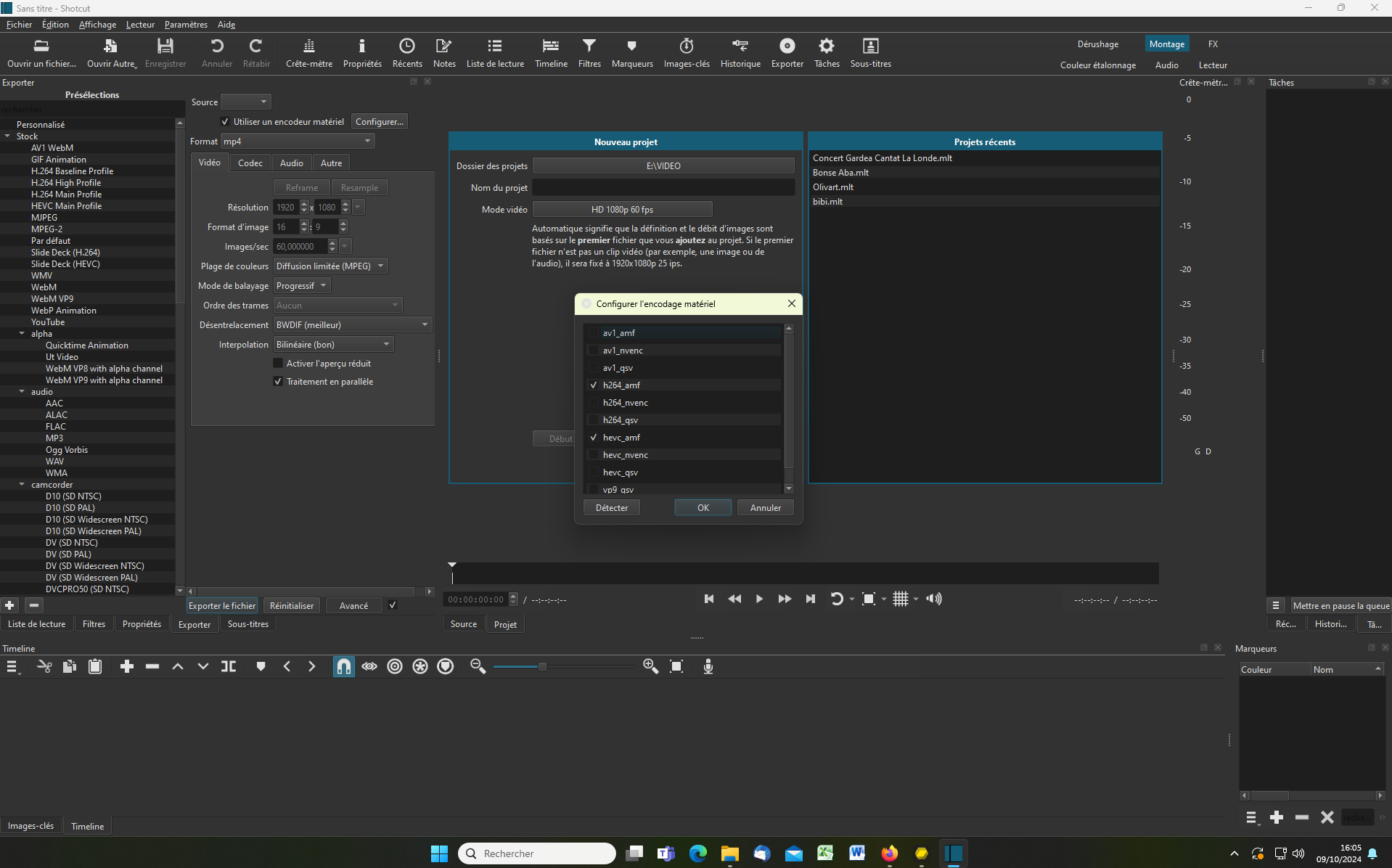Click Annuler in encoder dialog
This screenshot has width=1392, height=868.
pos(766,508)
